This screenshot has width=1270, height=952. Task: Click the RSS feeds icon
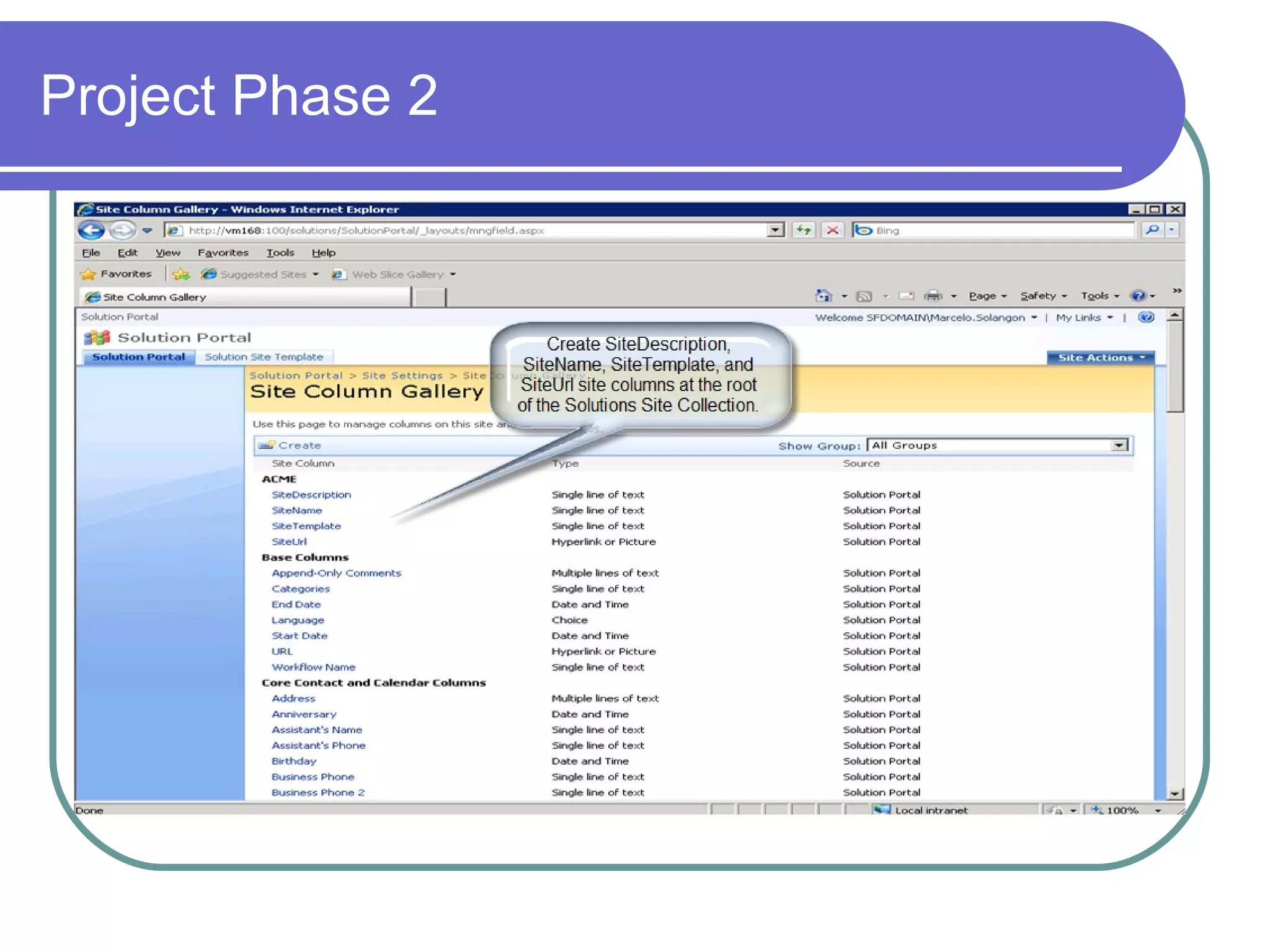[x=864, y=296]
